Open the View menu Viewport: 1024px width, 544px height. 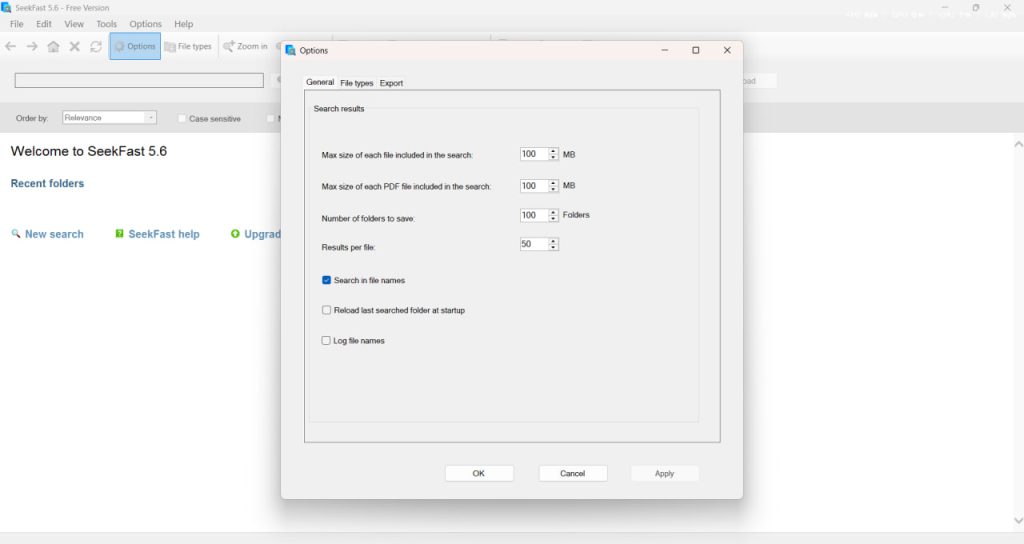(74, 24)
